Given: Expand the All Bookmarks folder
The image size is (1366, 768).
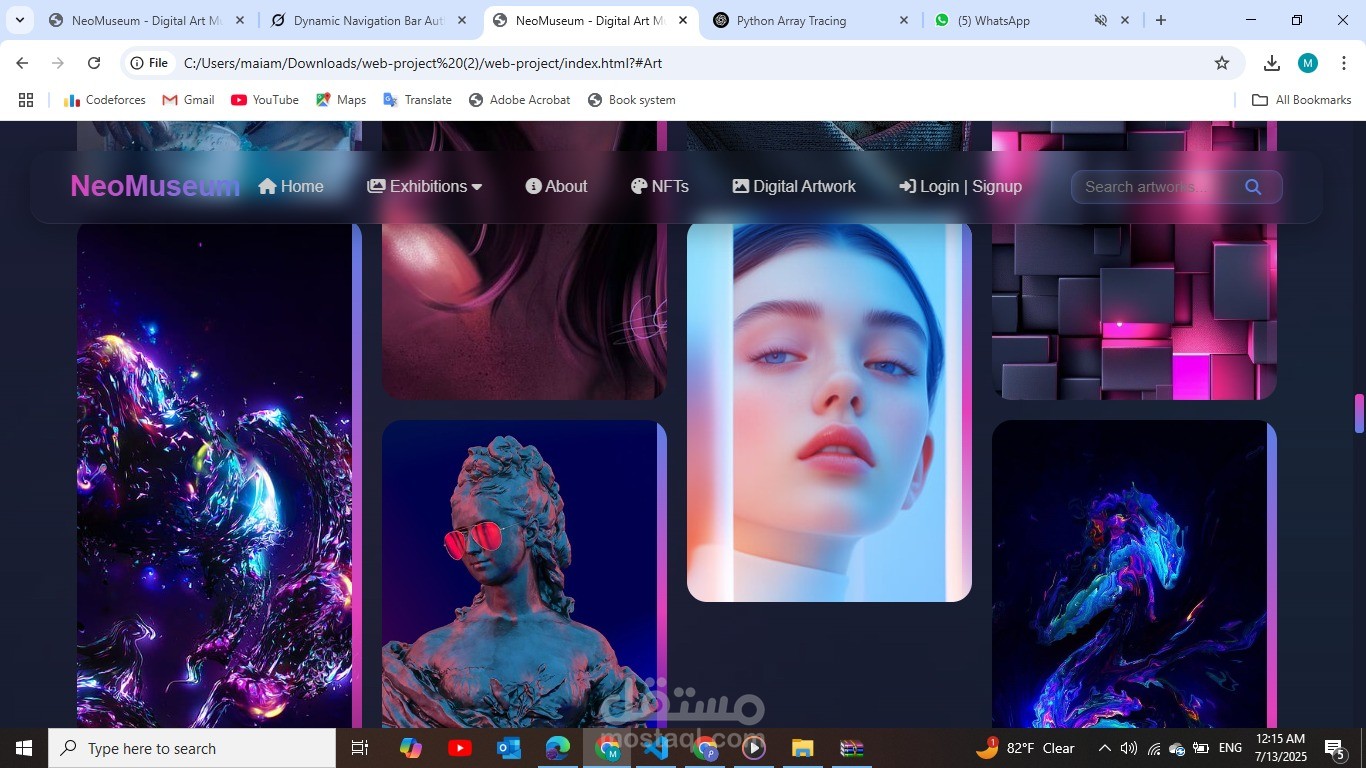Looking at the screenshot, I should click(x=1302, y=100).
